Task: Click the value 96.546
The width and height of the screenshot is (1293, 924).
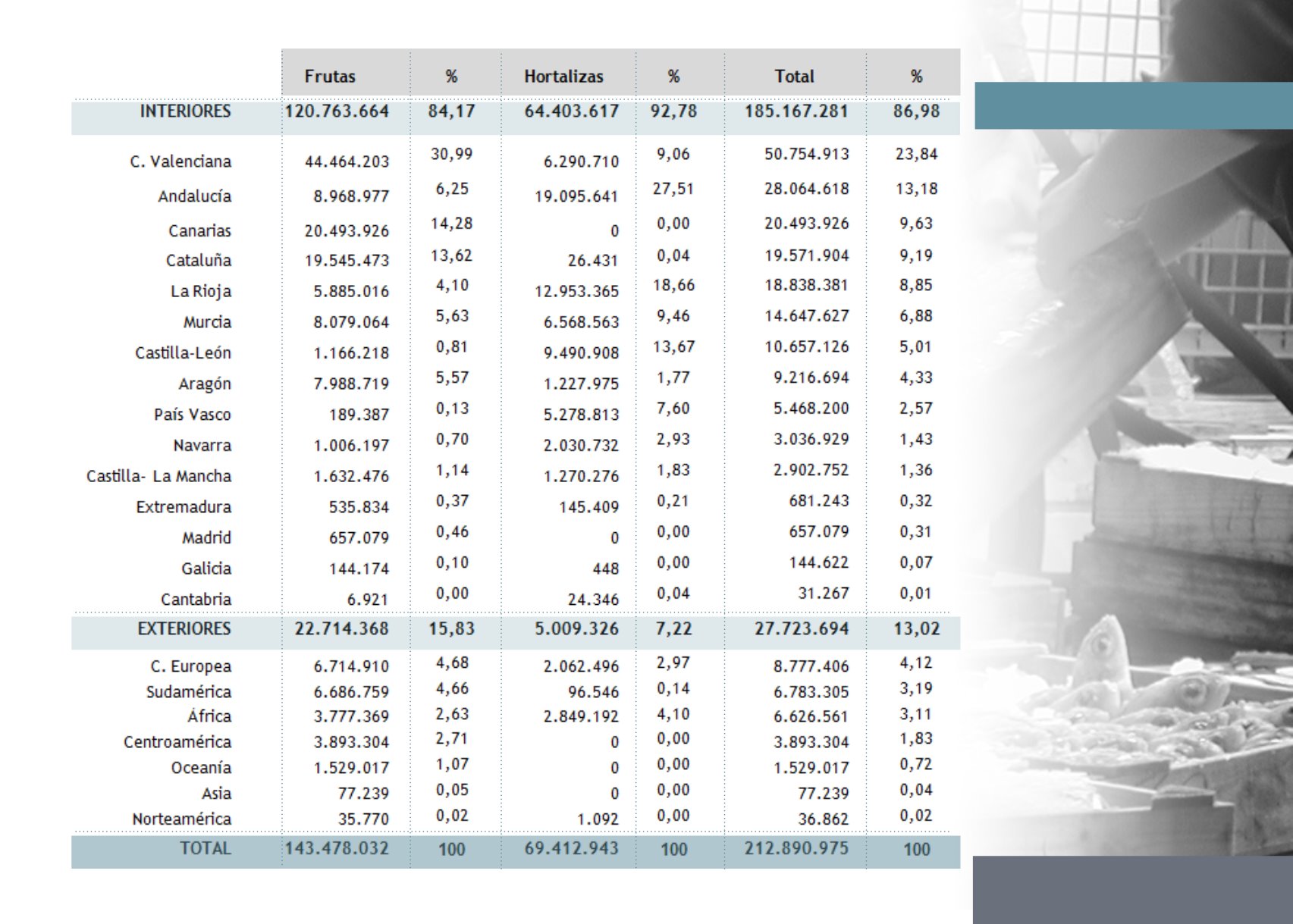Action: tap(593, 692)
